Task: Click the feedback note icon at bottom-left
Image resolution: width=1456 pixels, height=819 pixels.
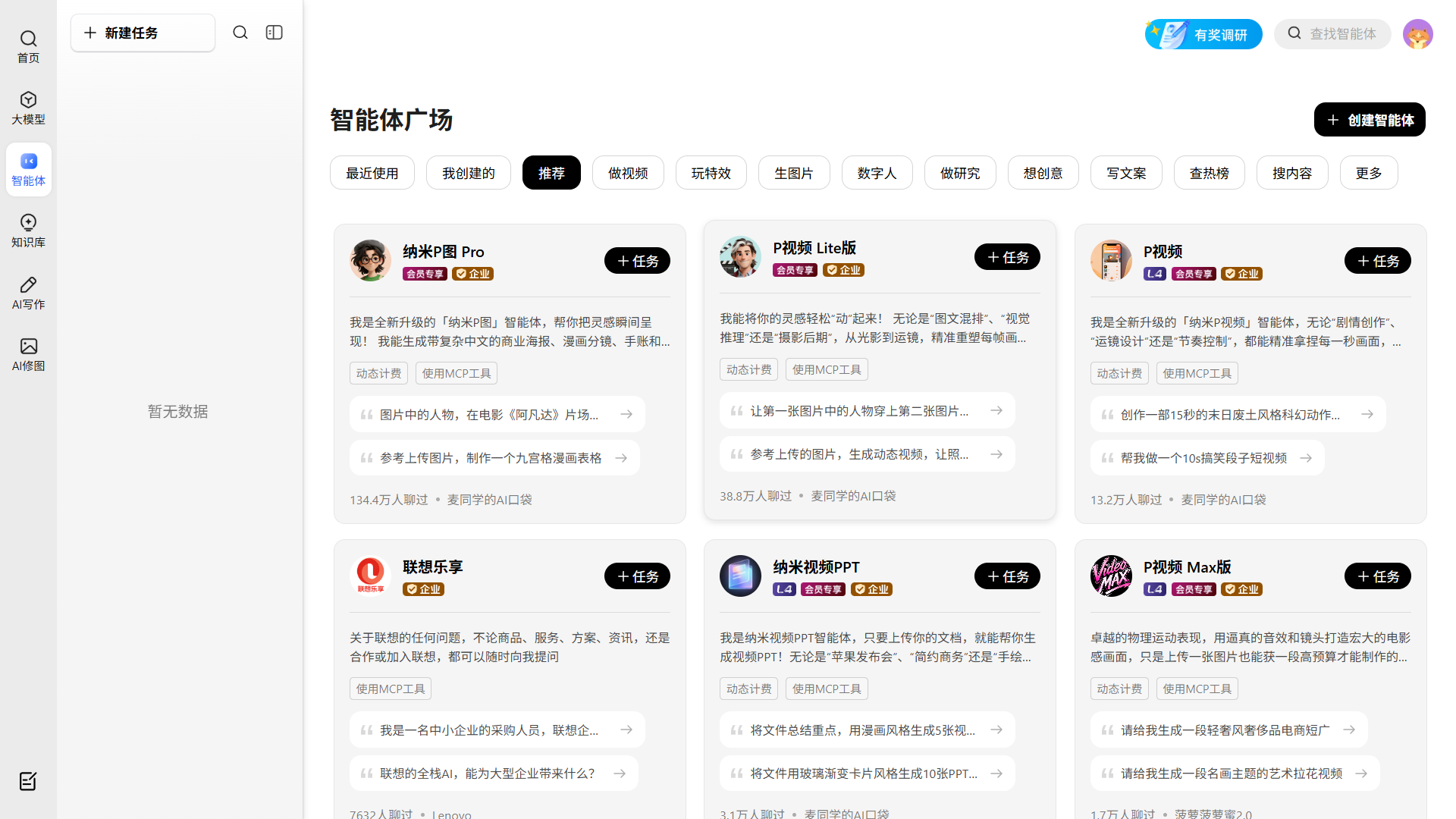Action: (28, 781)
